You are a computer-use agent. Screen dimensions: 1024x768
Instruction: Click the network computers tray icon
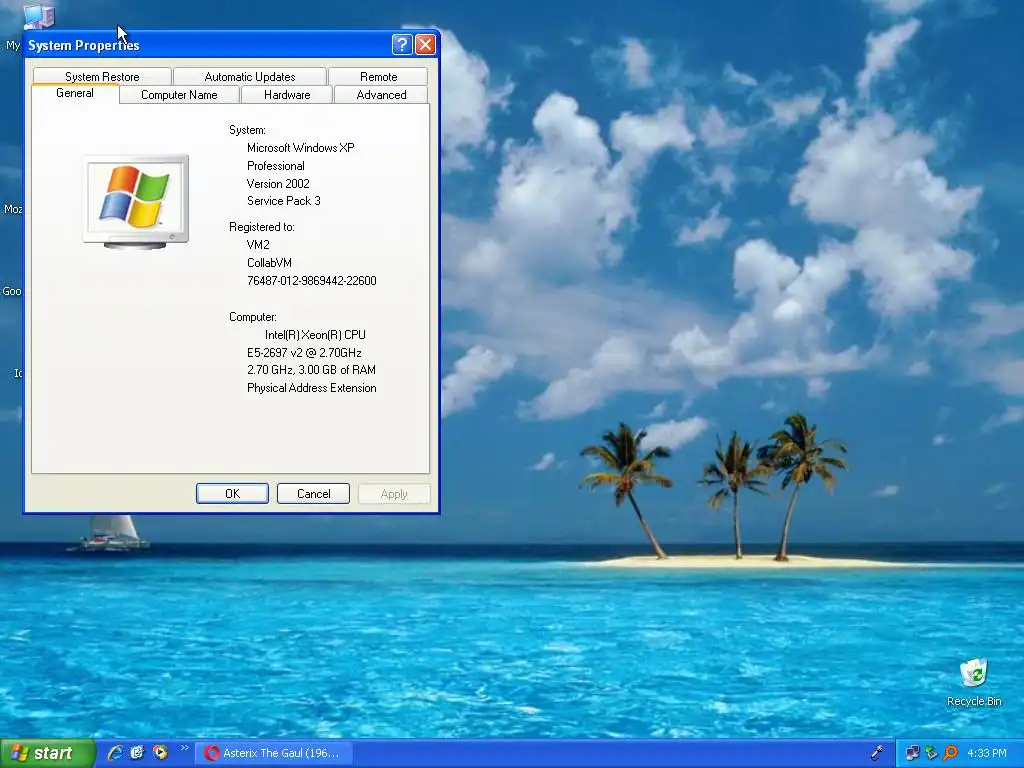(x=912, y=753)
